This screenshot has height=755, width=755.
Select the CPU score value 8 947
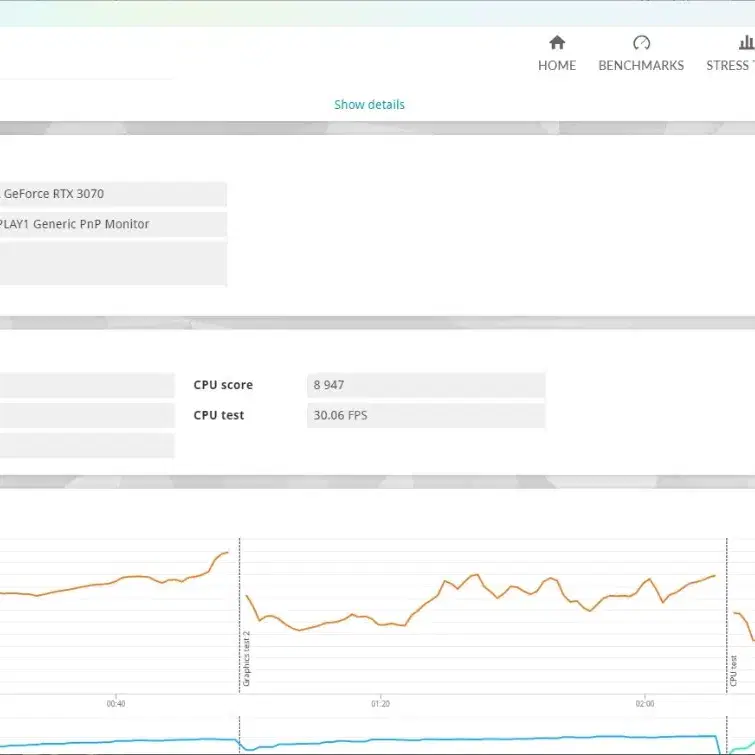426,385
